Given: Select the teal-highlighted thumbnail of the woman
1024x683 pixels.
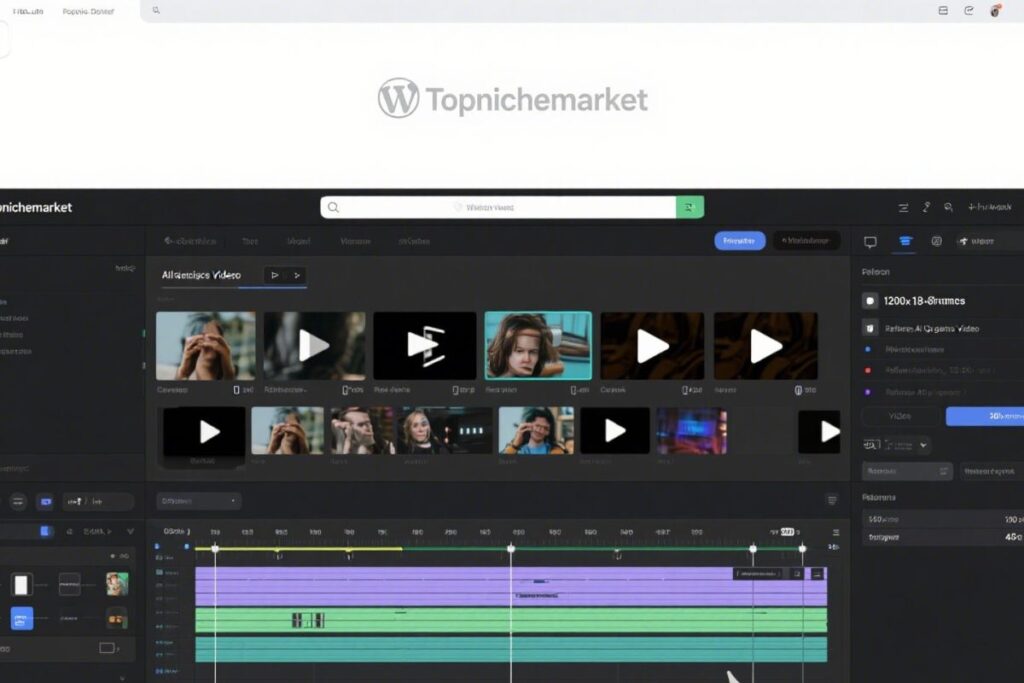Looking at the screenshot, I should pyautogui.click(x=538, y=345).
